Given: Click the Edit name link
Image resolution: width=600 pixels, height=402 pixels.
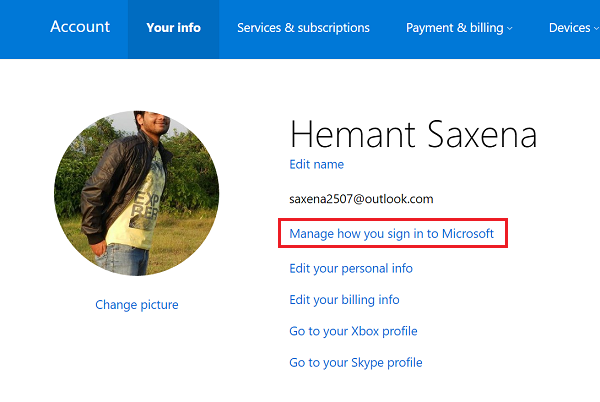Looking at the screenshot, I should pos(316,164).
